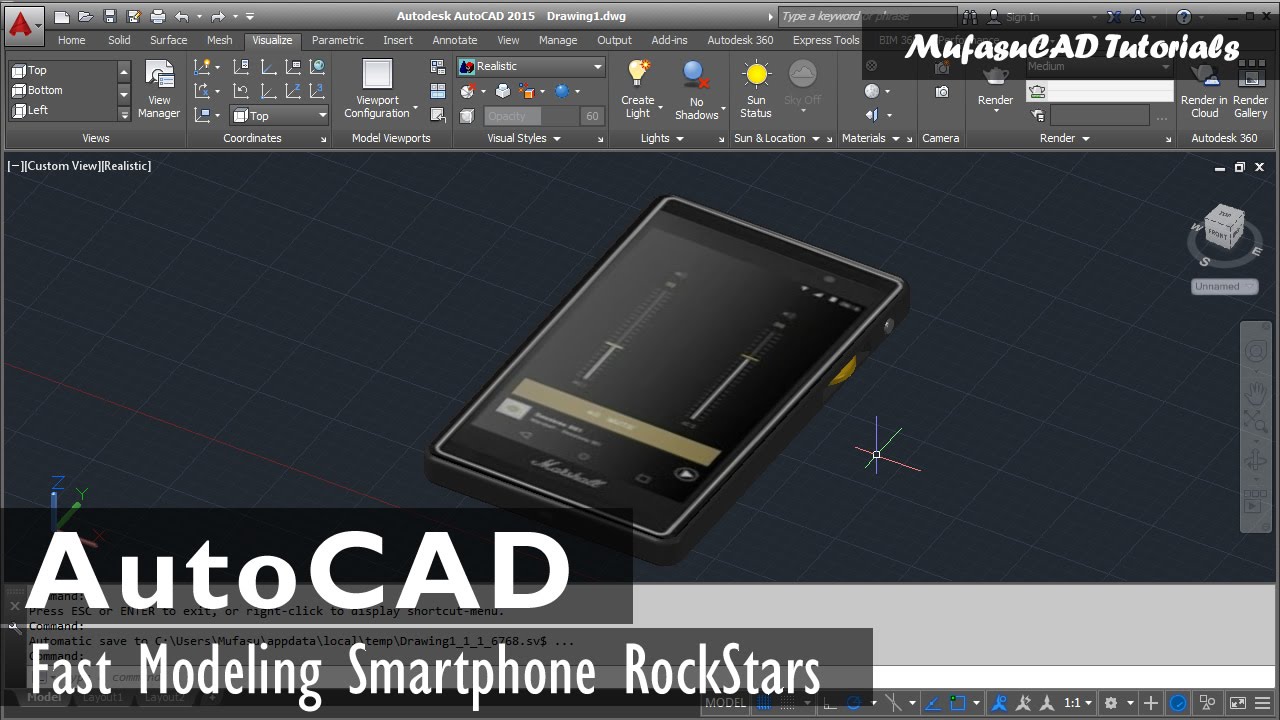Click the ViewCube in the viewport
The image size is (1280, 720).
(x=1224, y=229)
